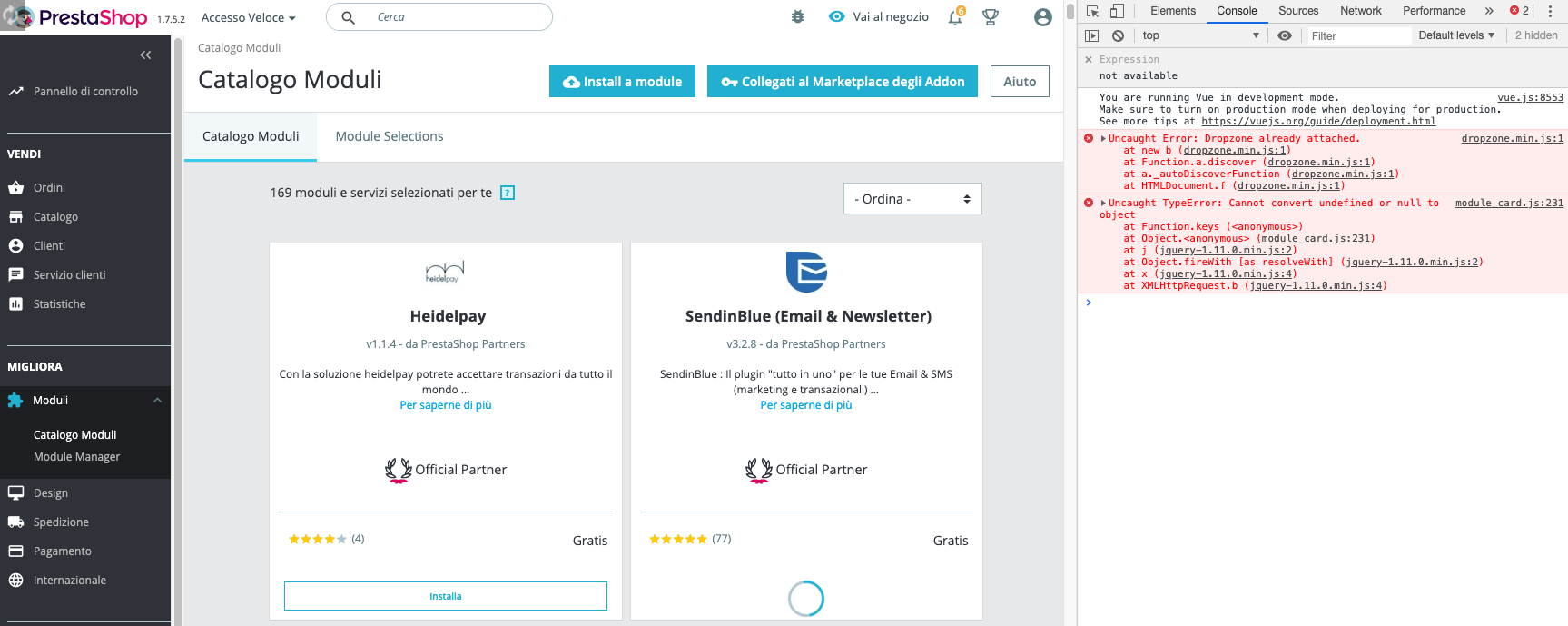Screen dimensions: 1568x626
Task: Open DevTools three-dot menu
Action: click(1551, 11)
